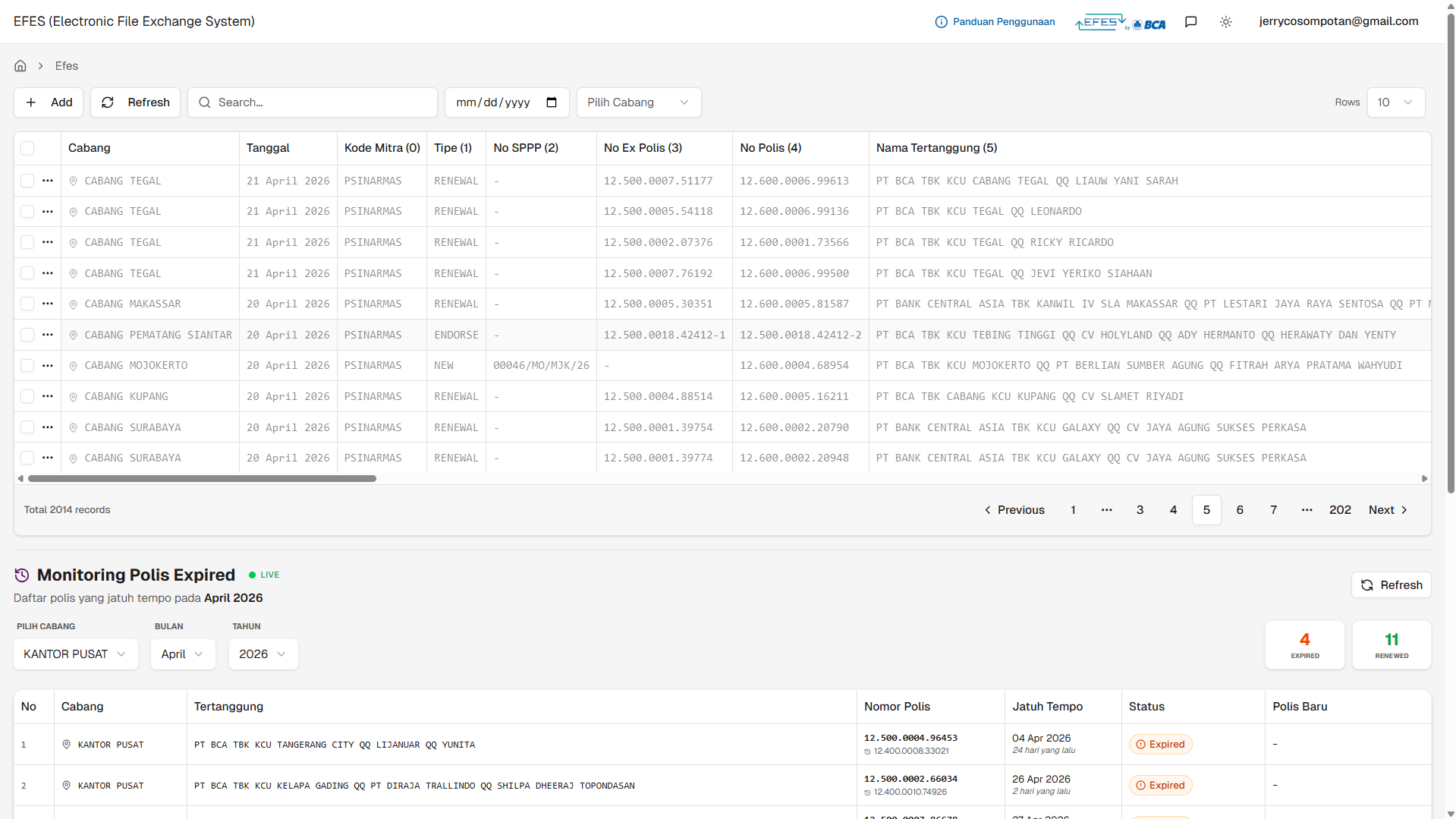
Task: Click nomor polis 12.500.0004.96453
Action: click(x=910, y=738)
